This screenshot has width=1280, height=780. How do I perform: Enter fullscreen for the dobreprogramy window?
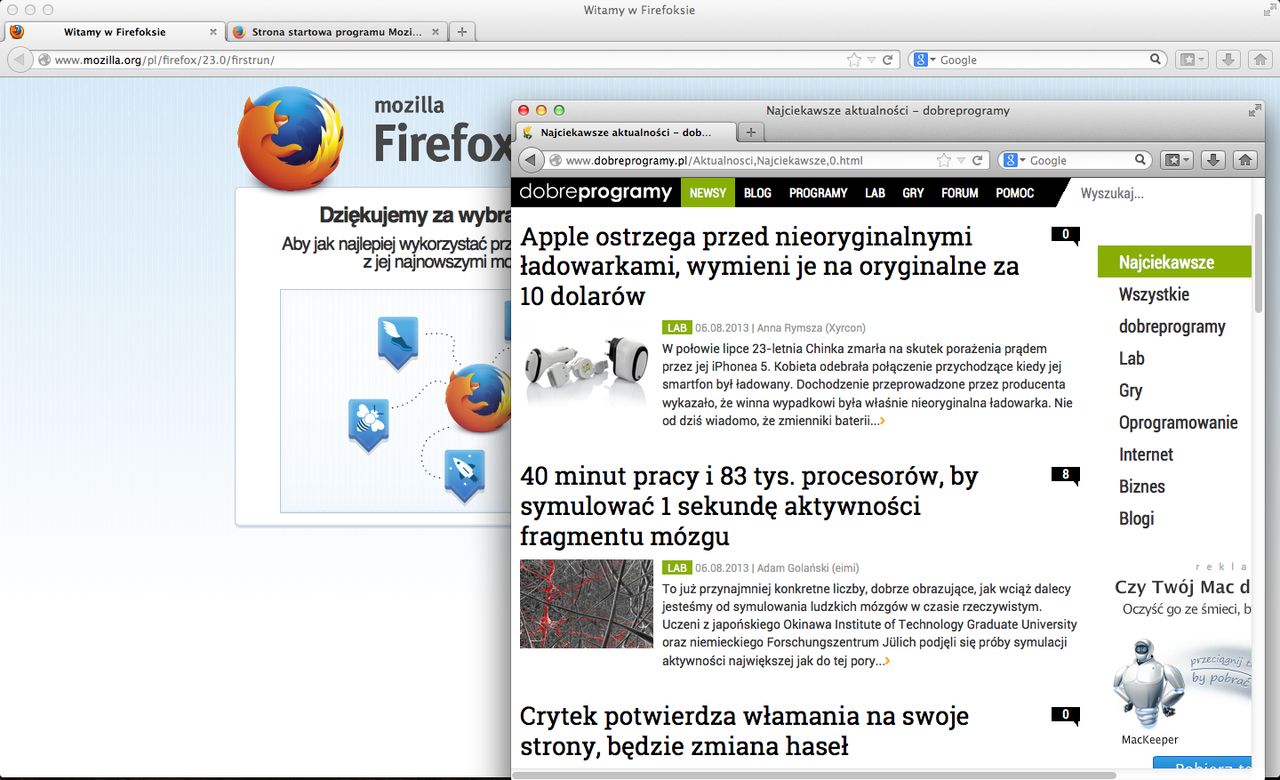[1255, 110]
